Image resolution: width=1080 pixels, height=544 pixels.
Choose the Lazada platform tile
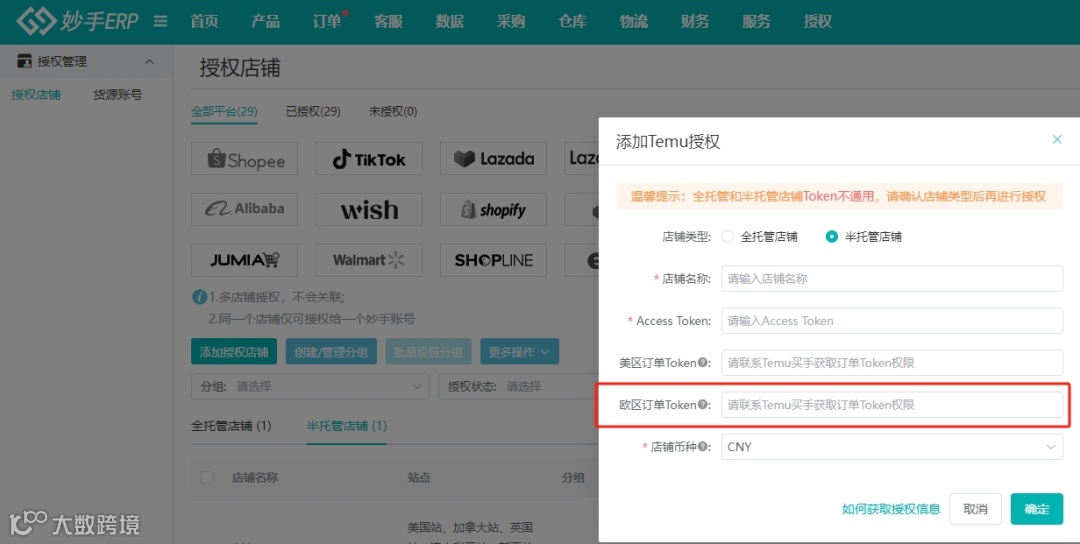pyautogui.click(x=493, y=159)
